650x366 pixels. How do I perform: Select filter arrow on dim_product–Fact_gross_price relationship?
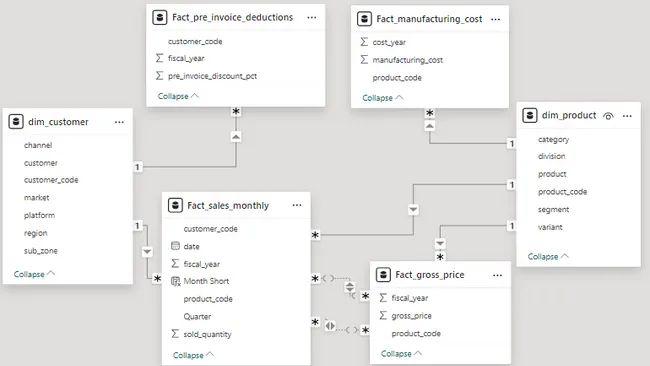[440, 243]
